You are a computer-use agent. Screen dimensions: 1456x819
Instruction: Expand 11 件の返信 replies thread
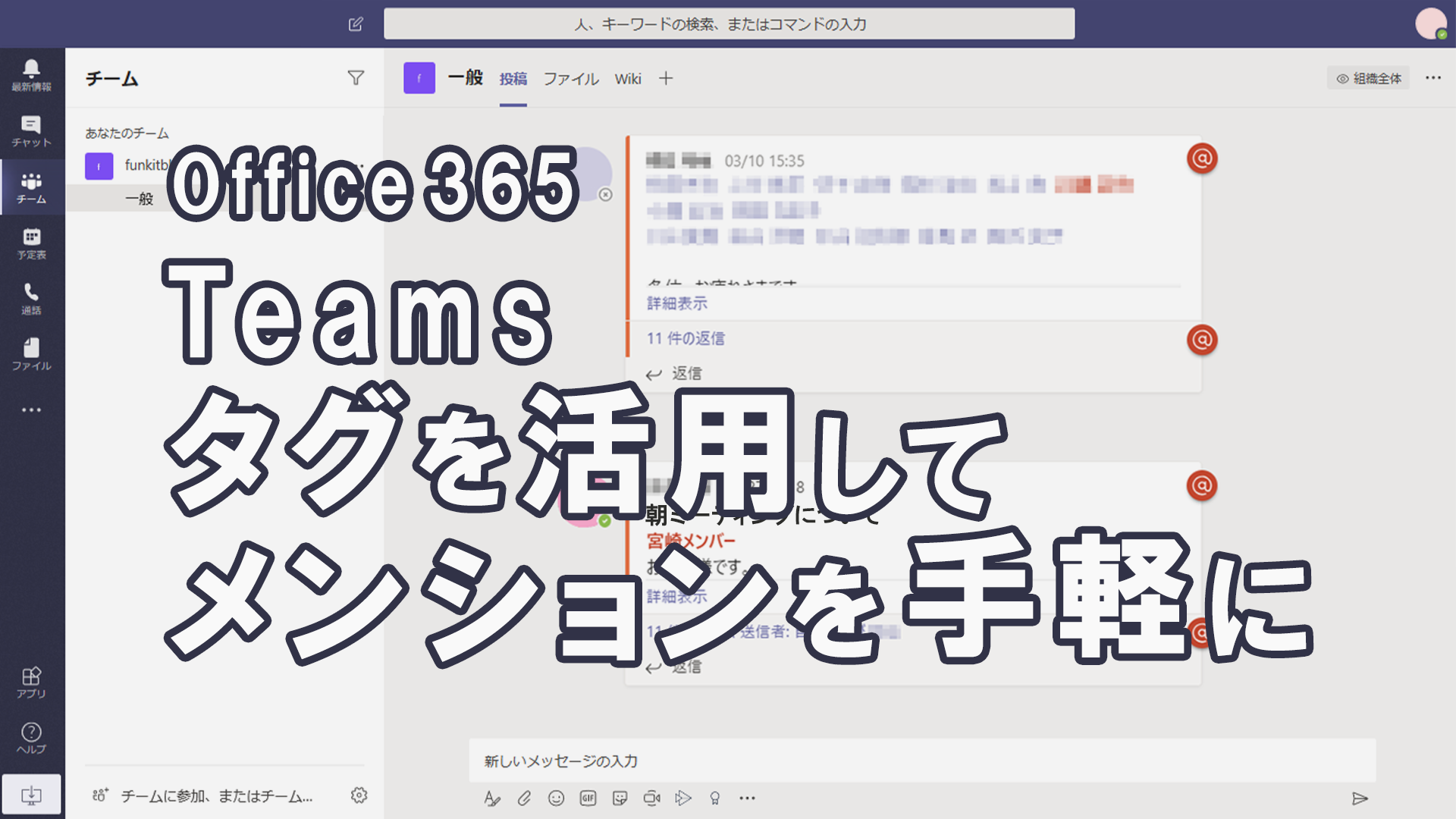686,338
